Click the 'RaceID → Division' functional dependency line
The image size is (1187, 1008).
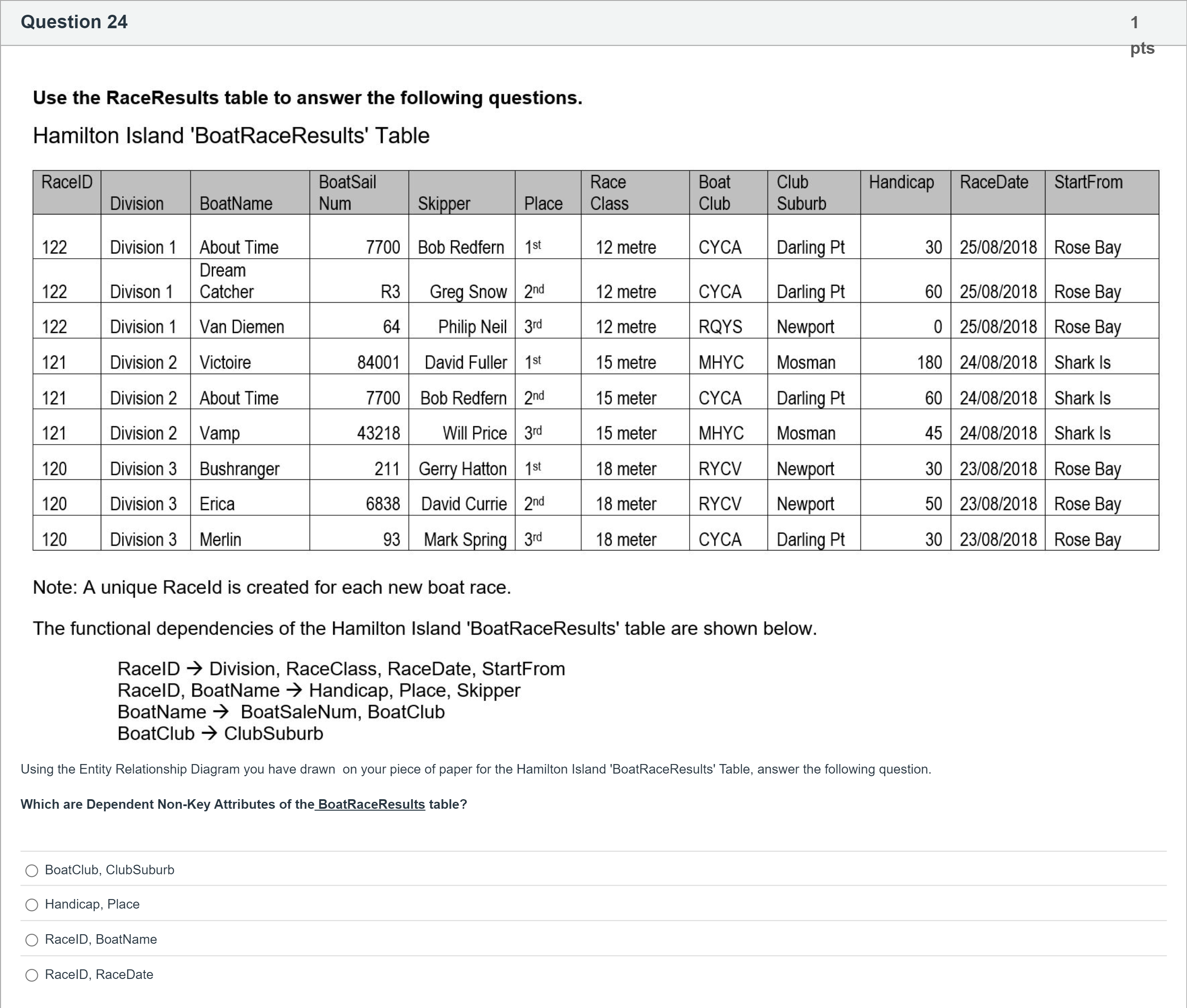[x=341, y=669]
